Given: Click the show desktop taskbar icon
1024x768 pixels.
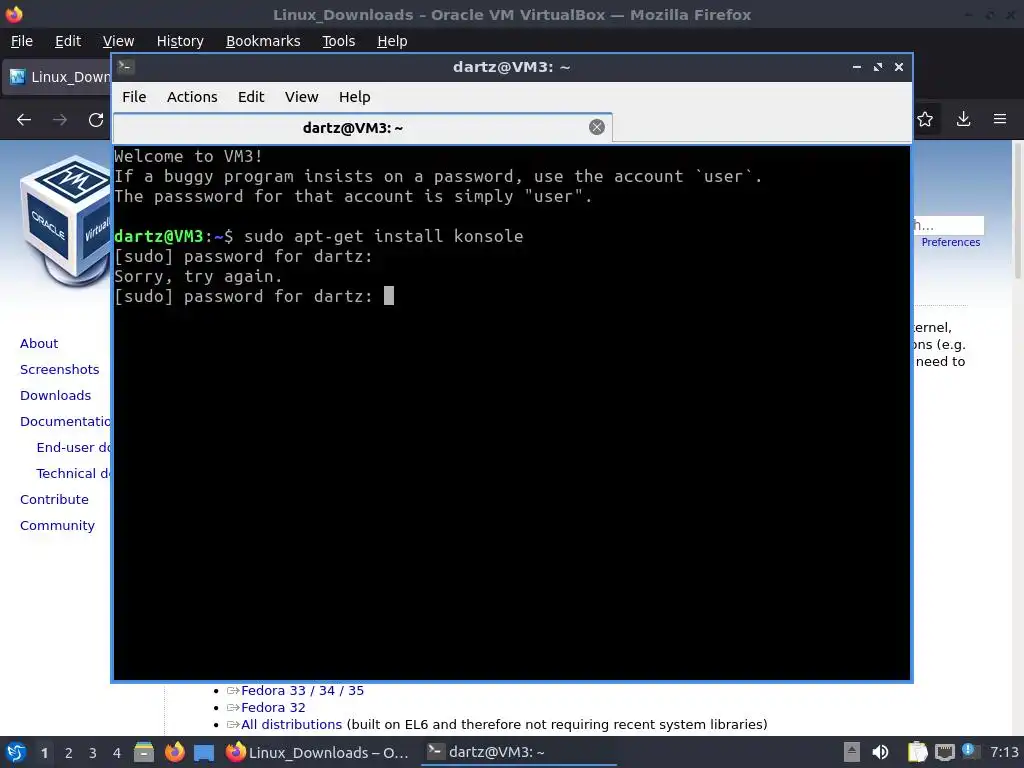Looking at the screenshot, I should coord(204,753).
